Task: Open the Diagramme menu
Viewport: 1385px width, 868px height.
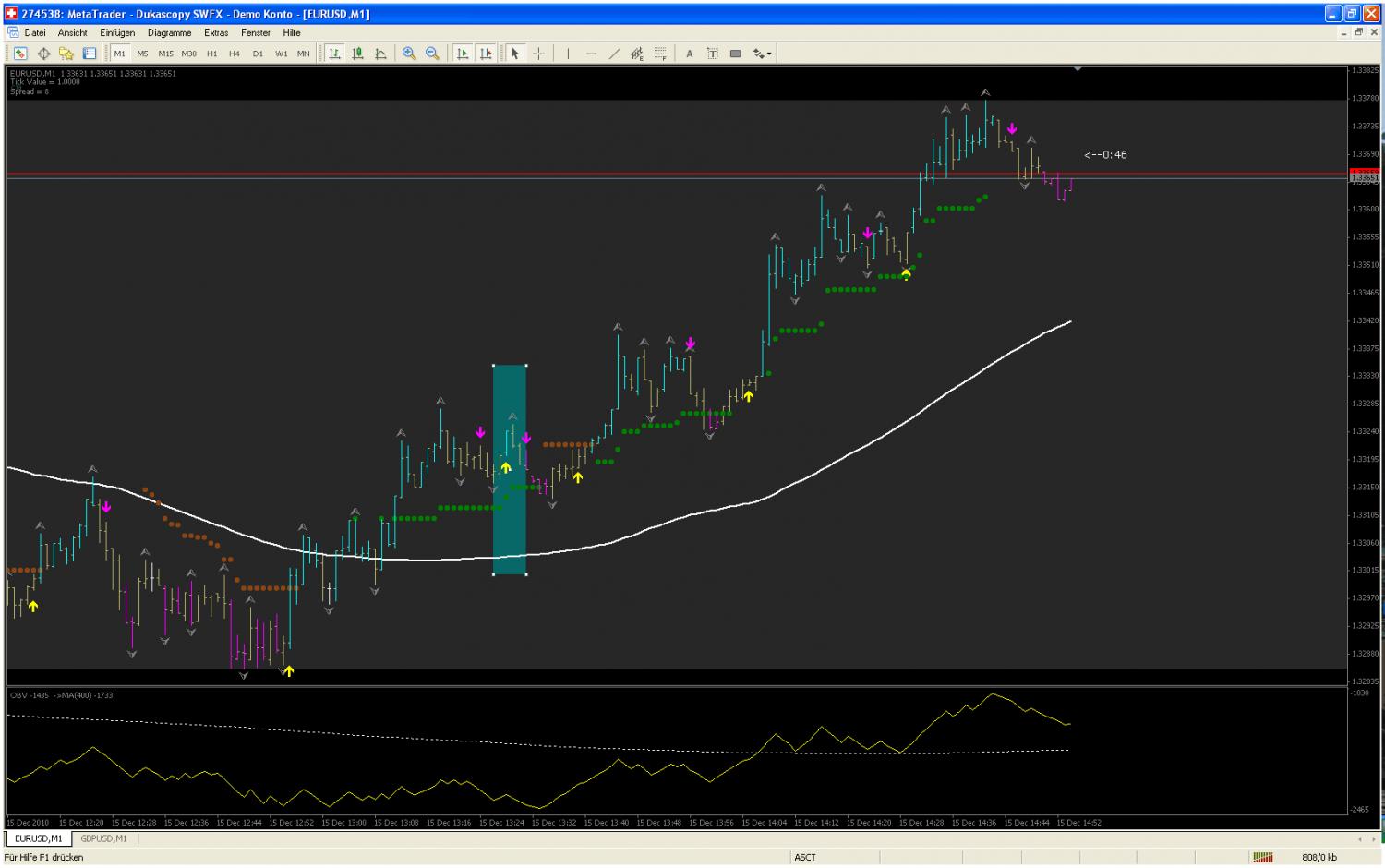Action: pyautogui.click(x=170, y=32)
